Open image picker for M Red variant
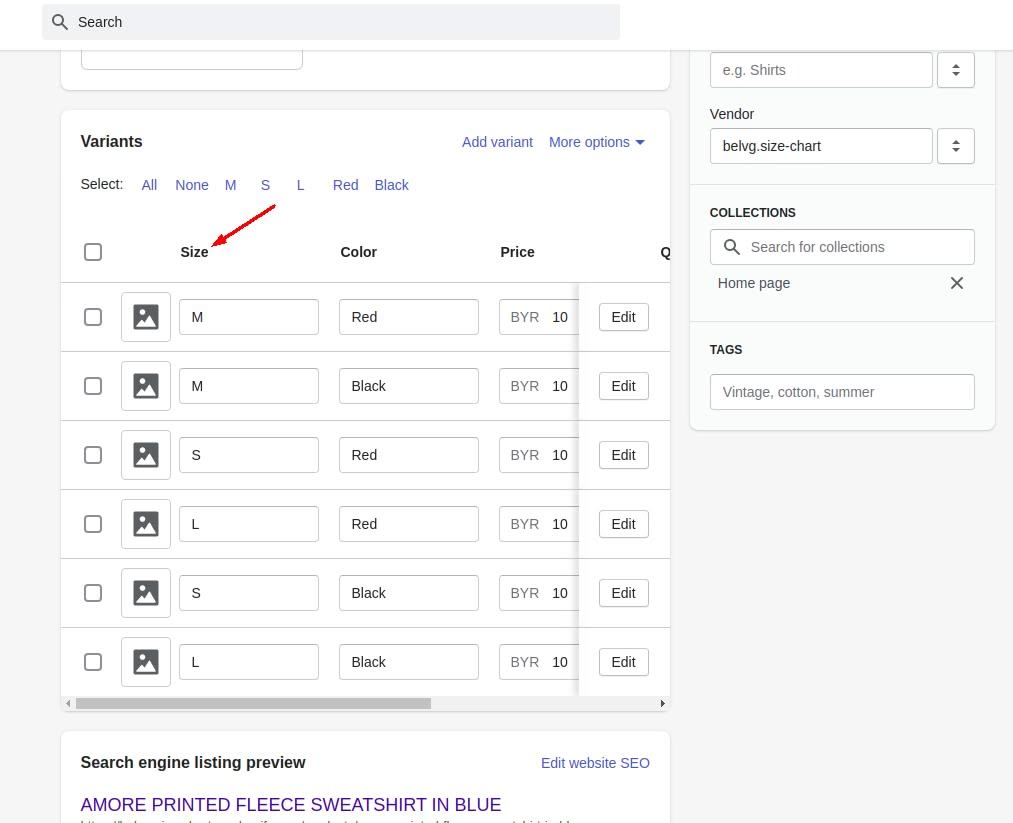The width and height of the screenshot is (1013, 823). coord(146,317)
